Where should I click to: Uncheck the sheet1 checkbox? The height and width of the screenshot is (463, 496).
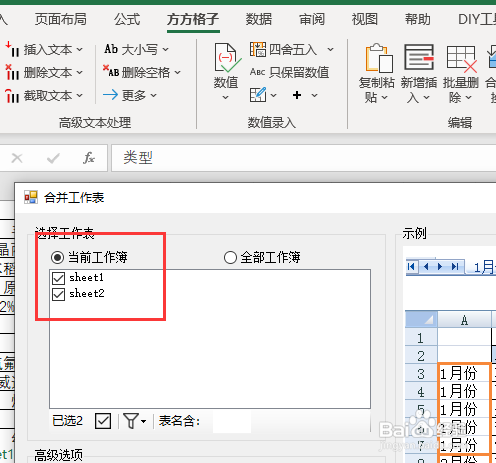(58, 278)
